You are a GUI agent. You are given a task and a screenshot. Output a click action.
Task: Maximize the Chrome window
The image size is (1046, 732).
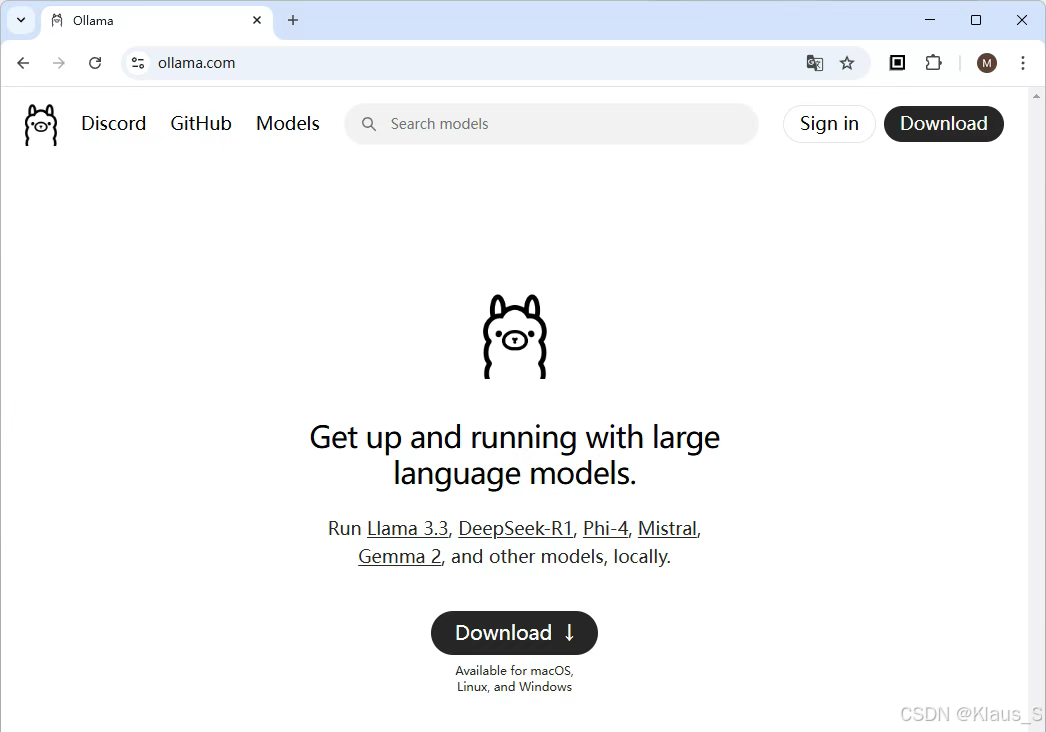pyautogui.click(x=976, y=20)
